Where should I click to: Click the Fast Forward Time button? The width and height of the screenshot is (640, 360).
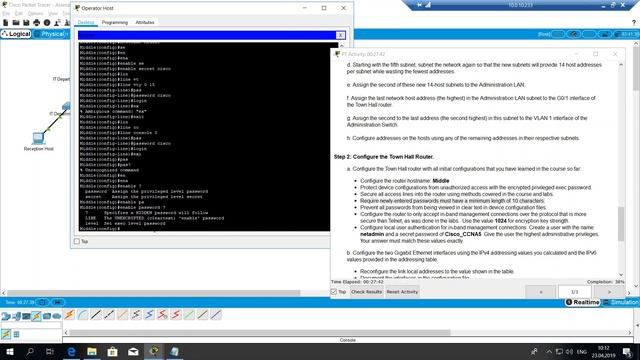pyautogui.click(x=58, y=302)
